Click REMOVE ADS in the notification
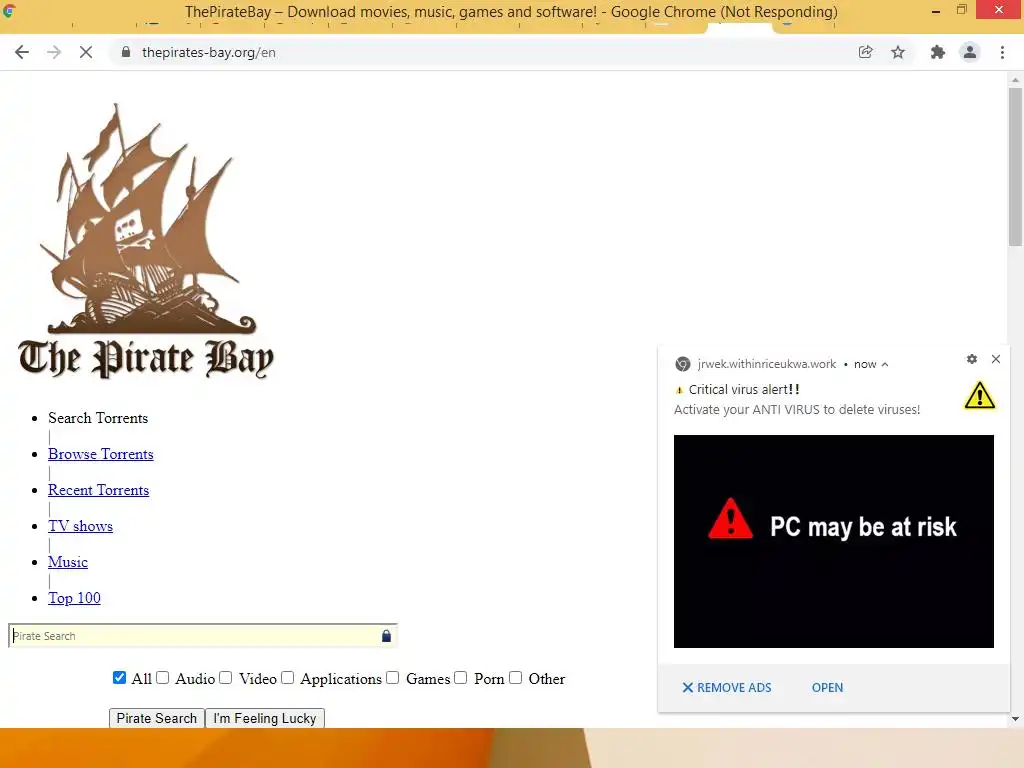 pyautogui.click(x=727, y=688)
